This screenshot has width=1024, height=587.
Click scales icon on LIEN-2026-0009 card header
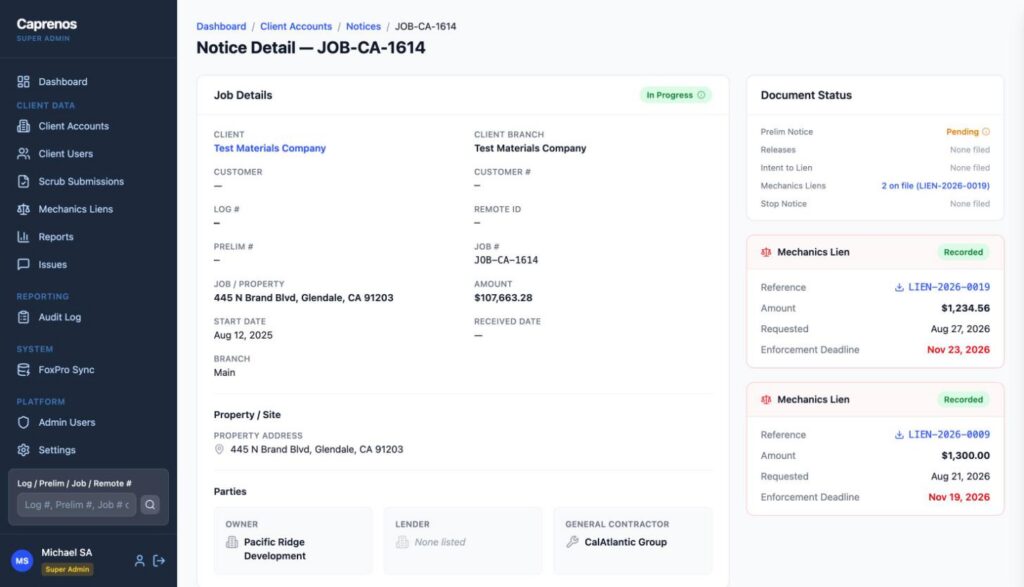point(766,400)
